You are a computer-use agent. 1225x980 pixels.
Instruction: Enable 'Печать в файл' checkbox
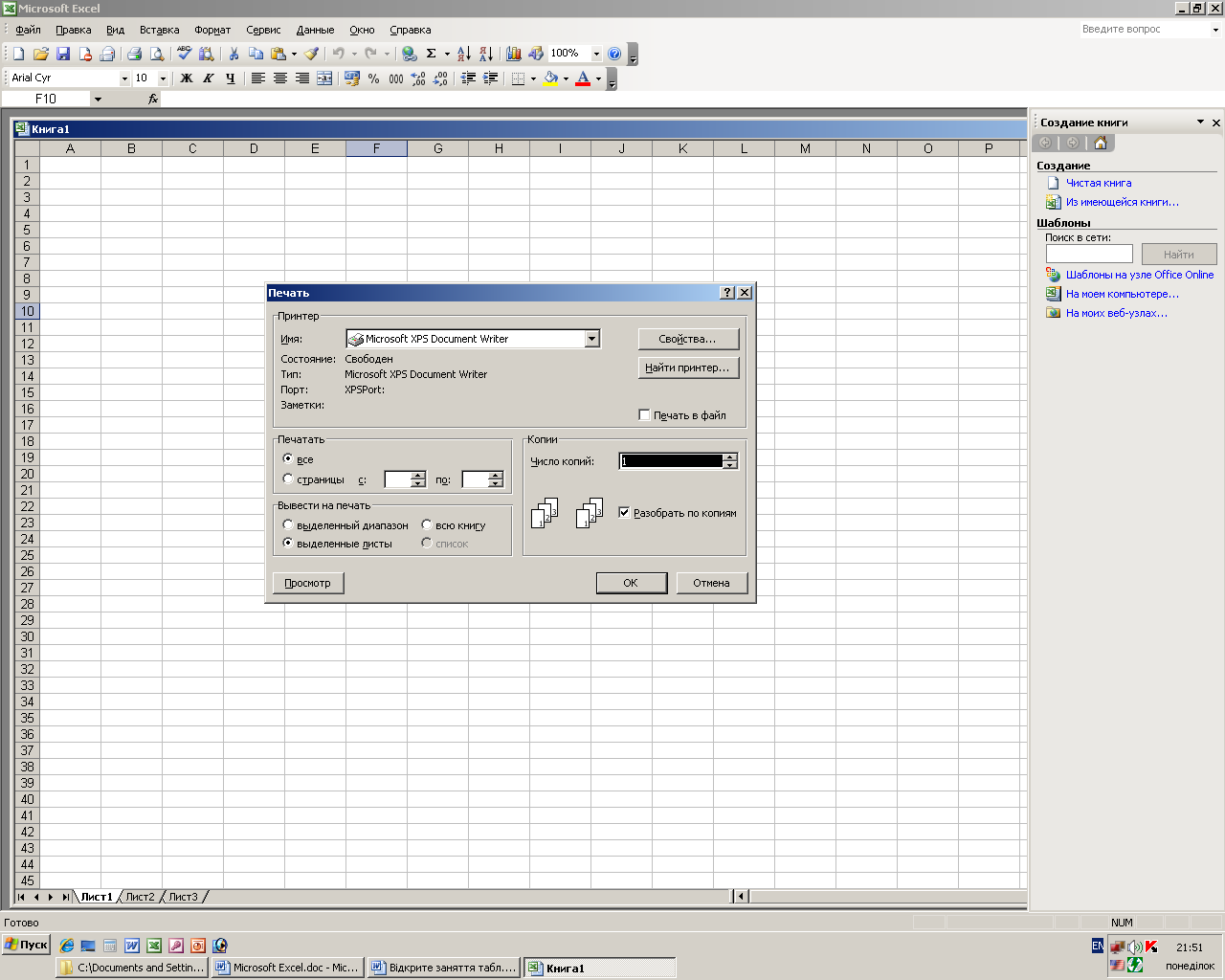point(644,414)
